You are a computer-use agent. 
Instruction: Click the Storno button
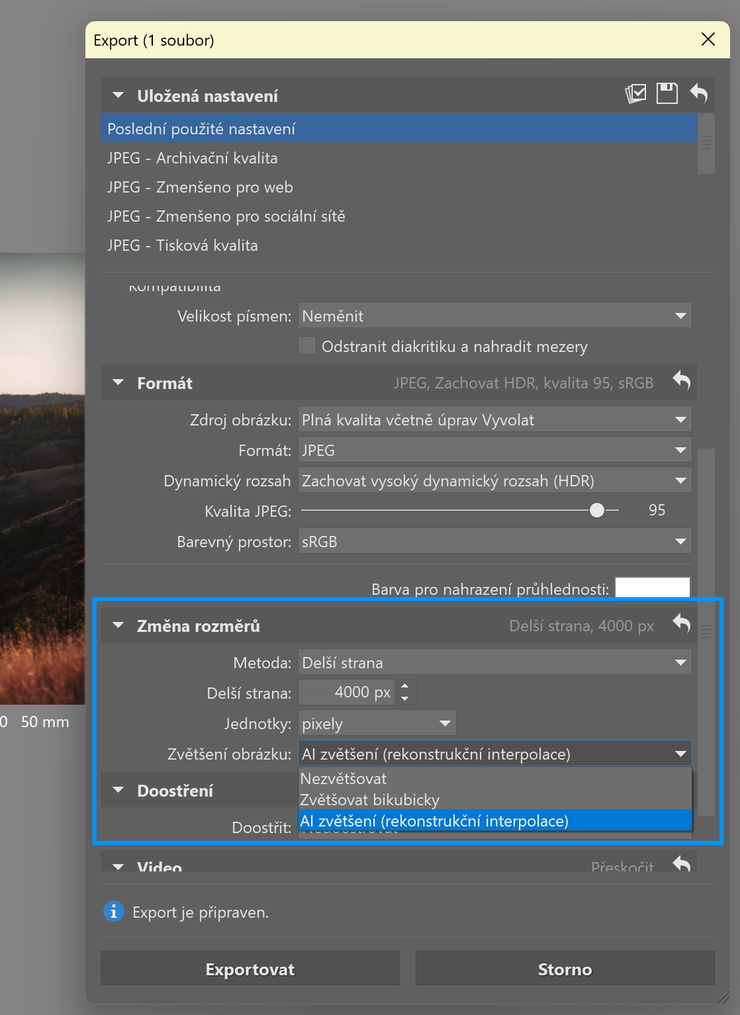click(565, 969)
